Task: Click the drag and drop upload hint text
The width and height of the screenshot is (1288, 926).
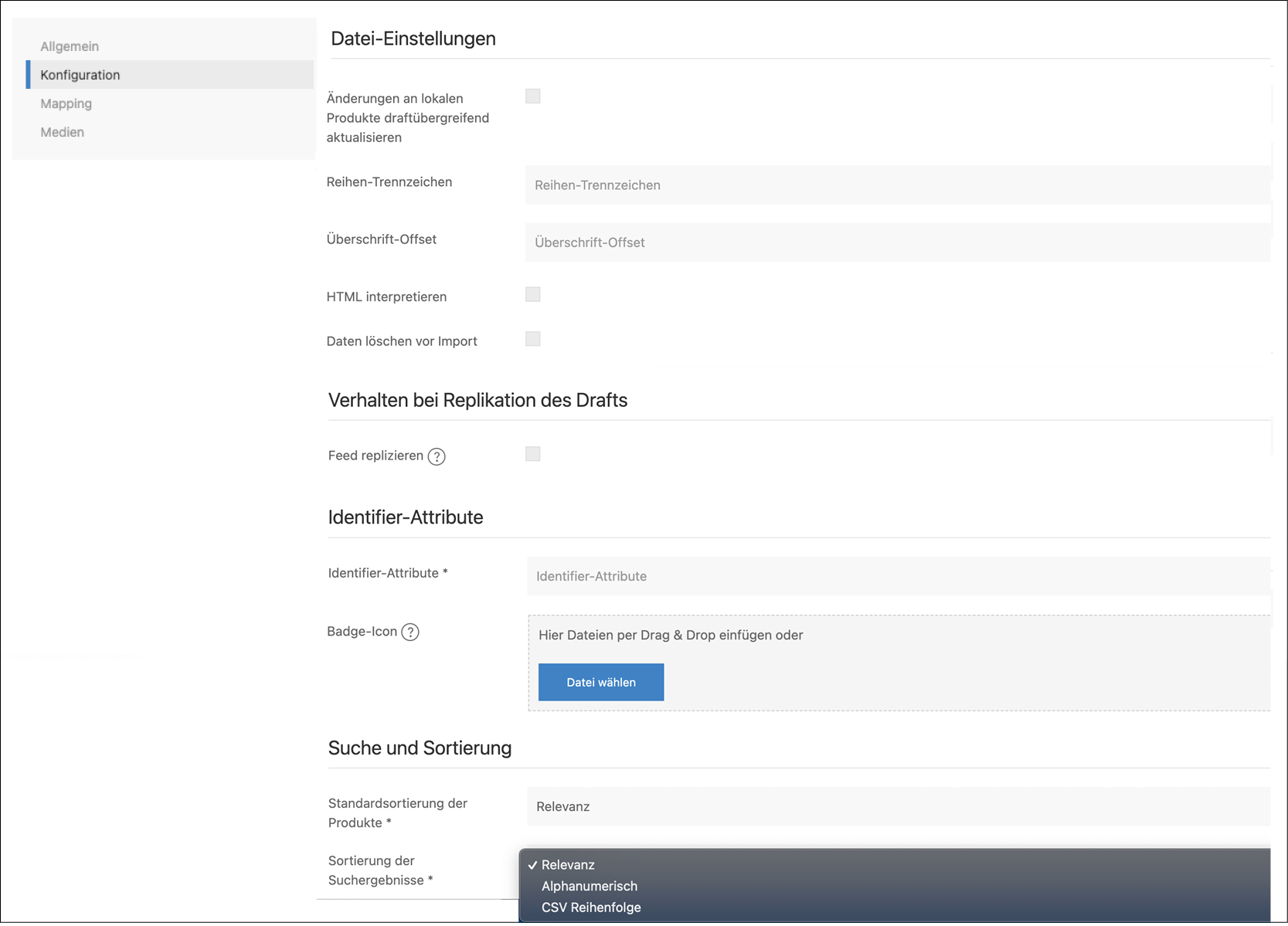Action: [x=670, y=635]
